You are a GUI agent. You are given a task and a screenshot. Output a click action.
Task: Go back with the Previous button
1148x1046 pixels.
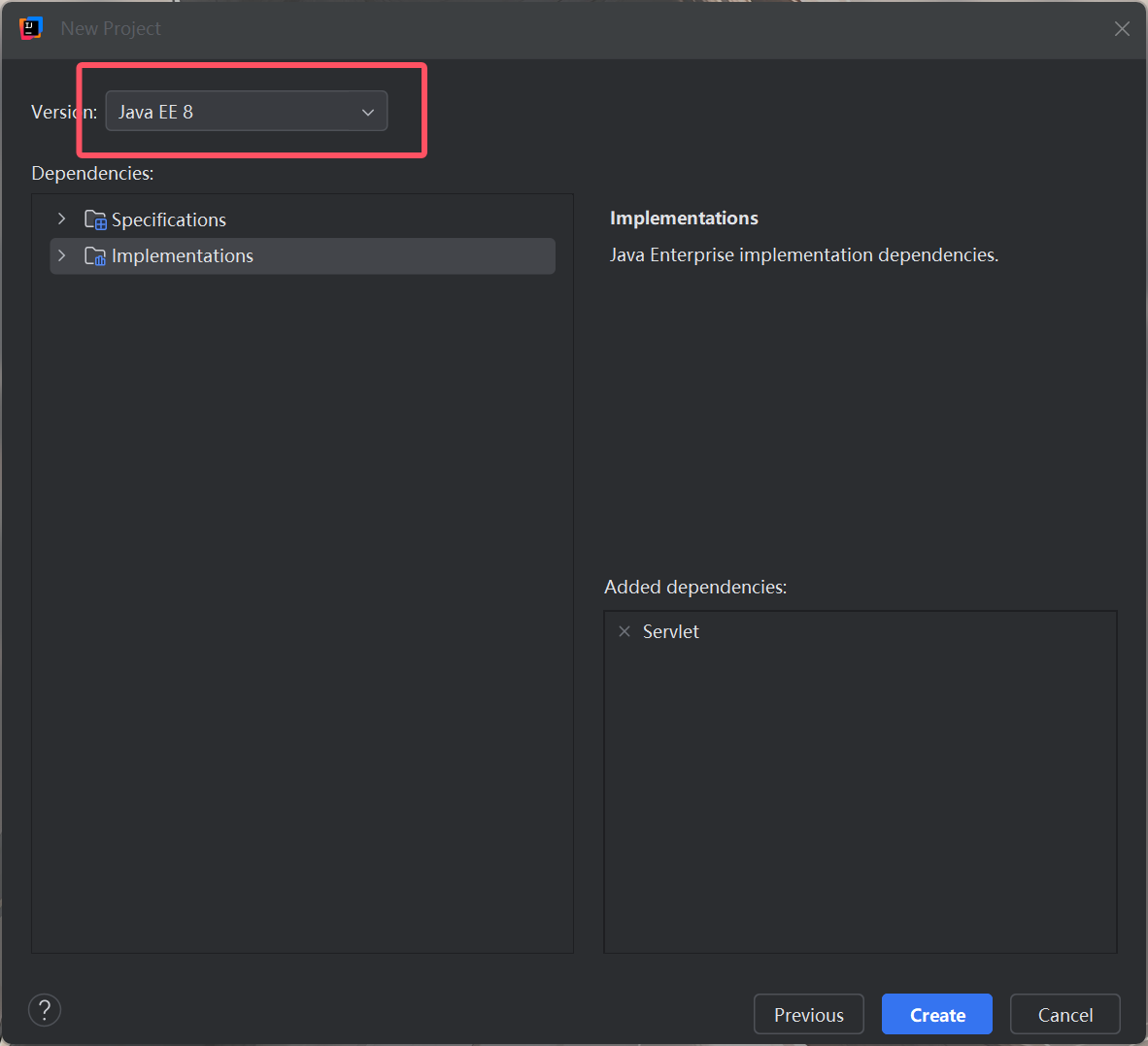click(x=808, y=1015)
